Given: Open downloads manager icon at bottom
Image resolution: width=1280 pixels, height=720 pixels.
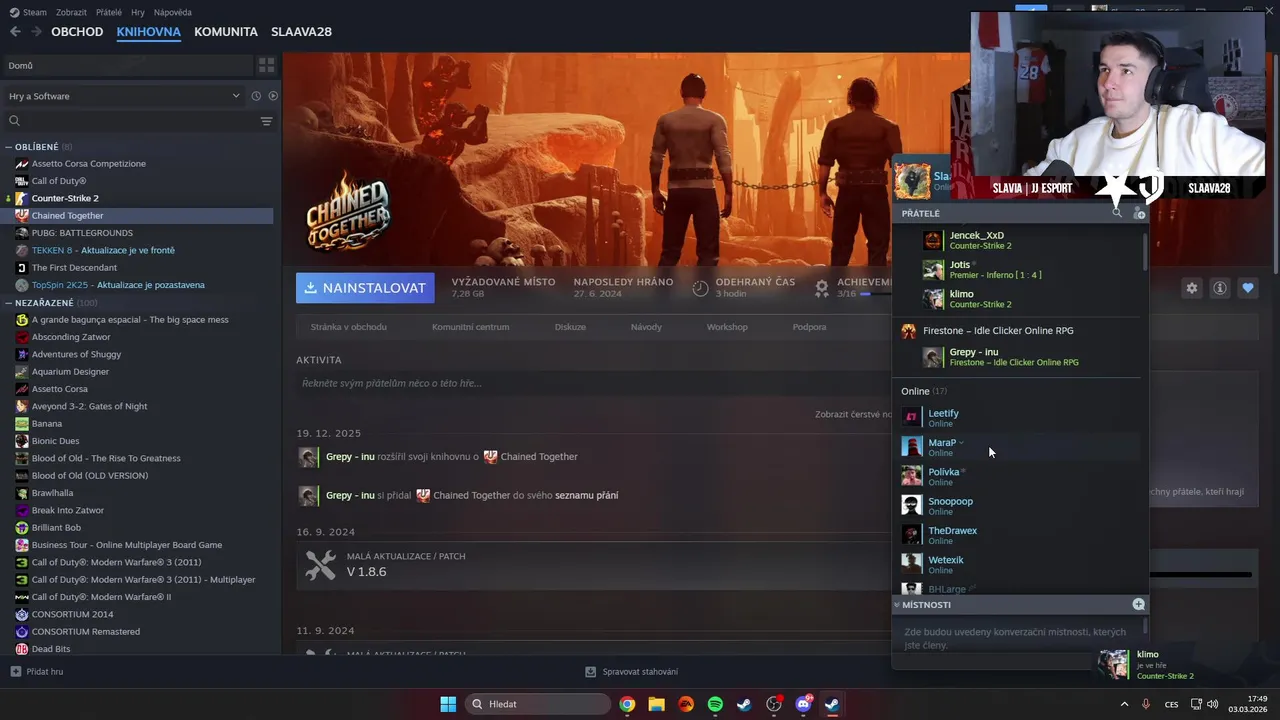Looking at the screenshot, I should pyautogui.click(x=592, y=672).
